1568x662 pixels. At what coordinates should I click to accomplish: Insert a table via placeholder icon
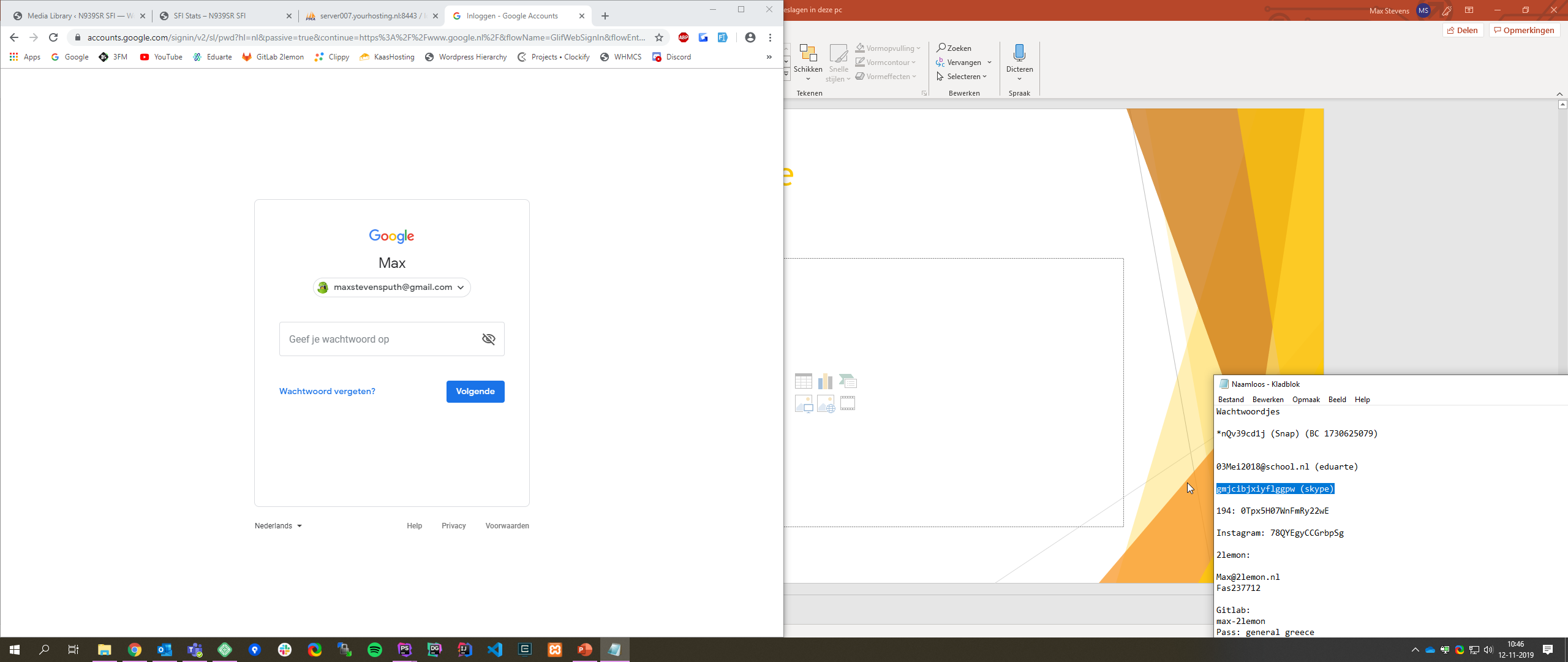(x=803, y=381)
